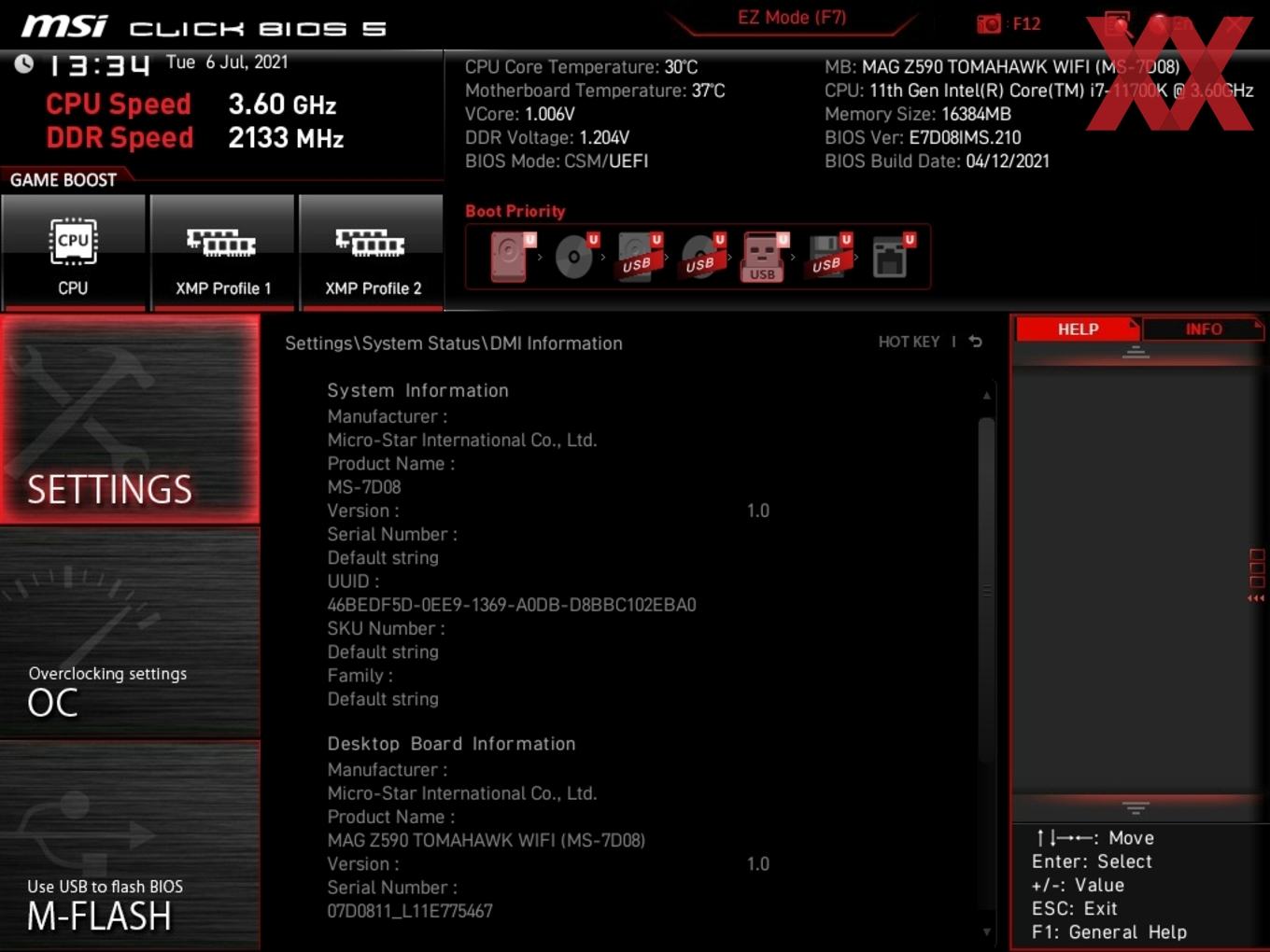Click the MSI Click BIOS 5 logo

pyautogui.click(x=204, y=26)
